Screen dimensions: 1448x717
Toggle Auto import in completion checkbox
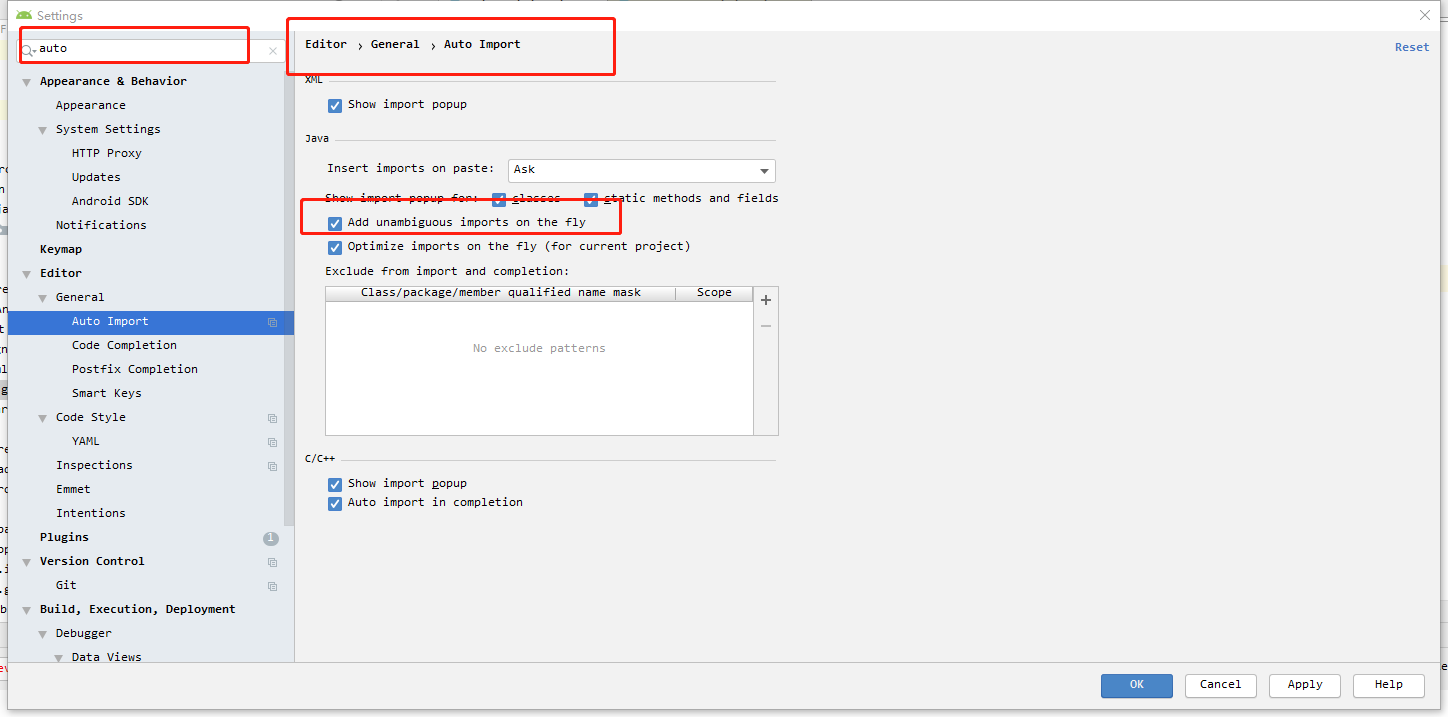pos(335,503)
